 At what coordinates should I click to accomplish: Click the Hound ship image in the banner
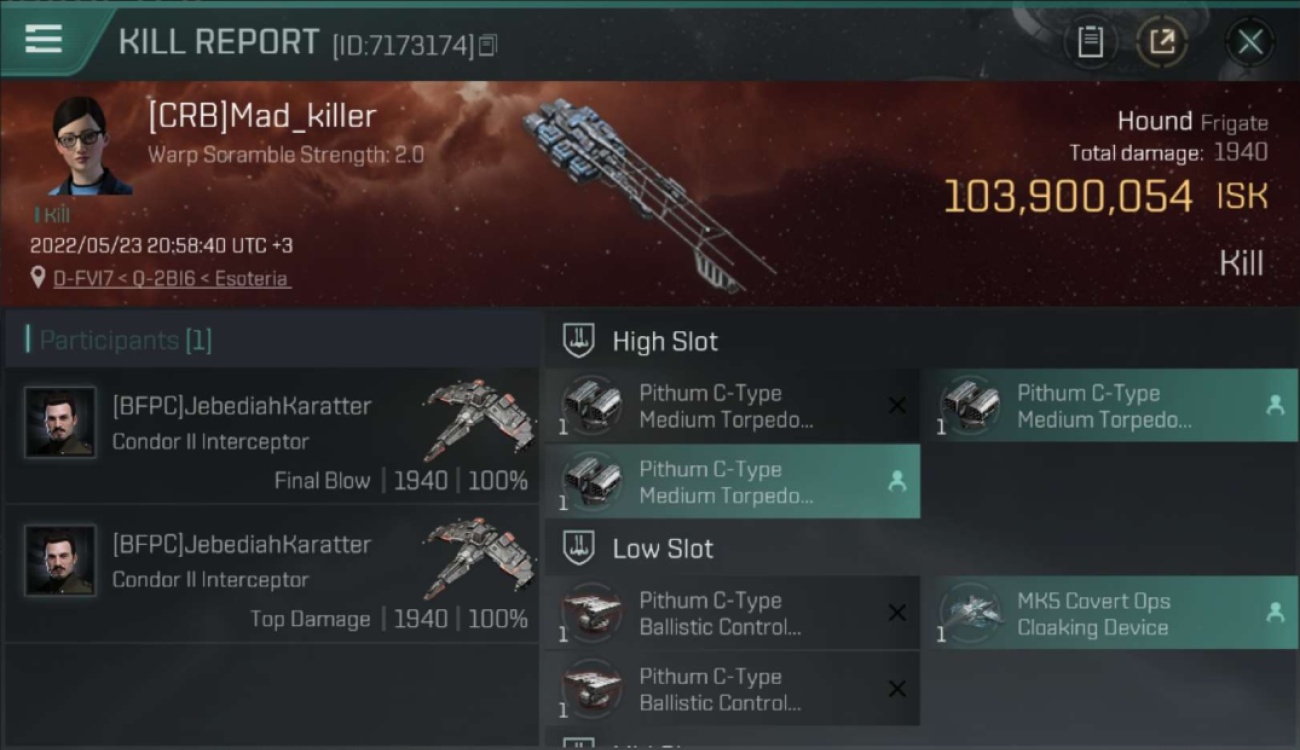point(645,190)
